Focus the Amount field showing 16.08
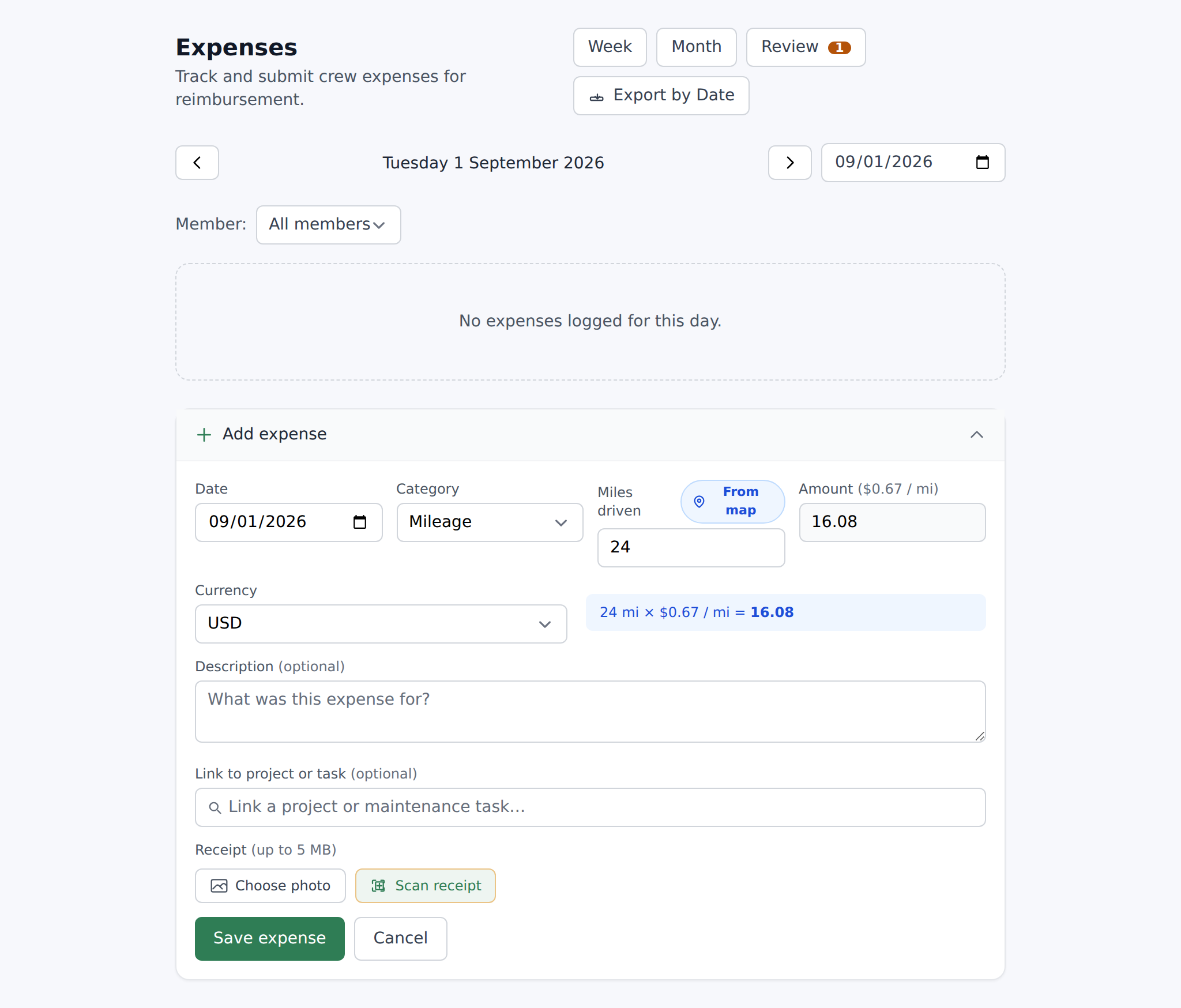The width and height of the screenshot is (1181, 1008). pyautogui.click(x=892, y=522)
